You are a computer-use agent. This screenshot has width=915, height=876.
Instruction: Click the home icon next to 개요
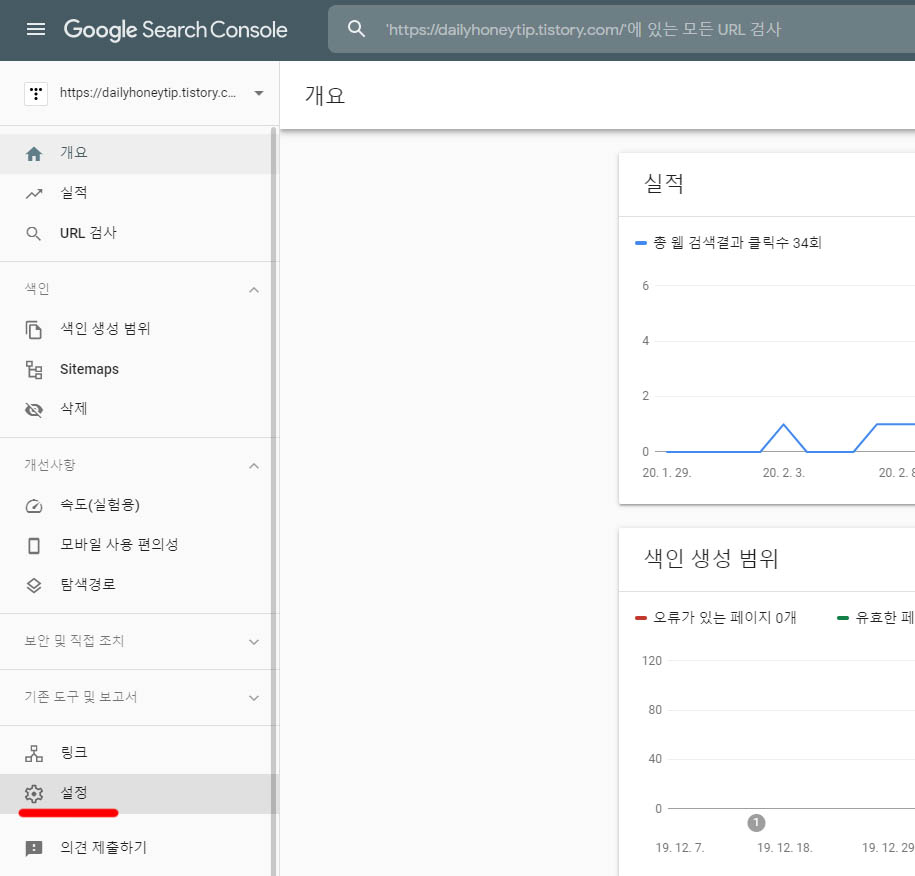click(34, 154)
